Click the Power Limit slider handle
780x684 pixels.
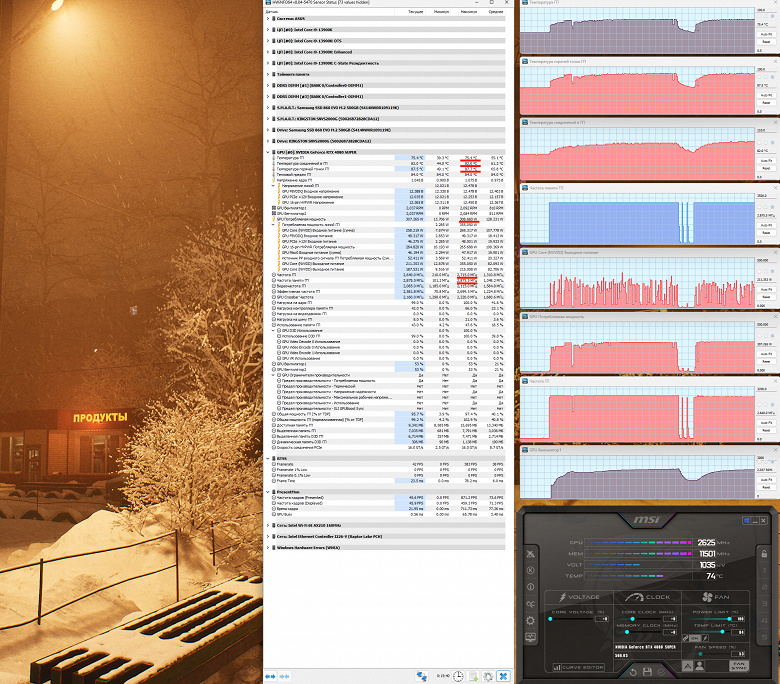click(729, 619)
